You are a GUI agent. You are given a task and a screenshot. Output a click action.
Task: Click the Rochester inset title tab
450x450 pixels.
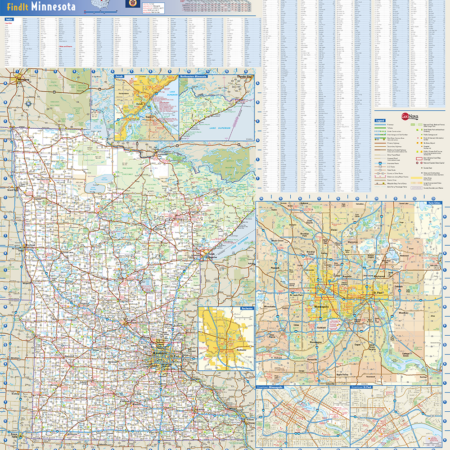(x=247, y=308)
